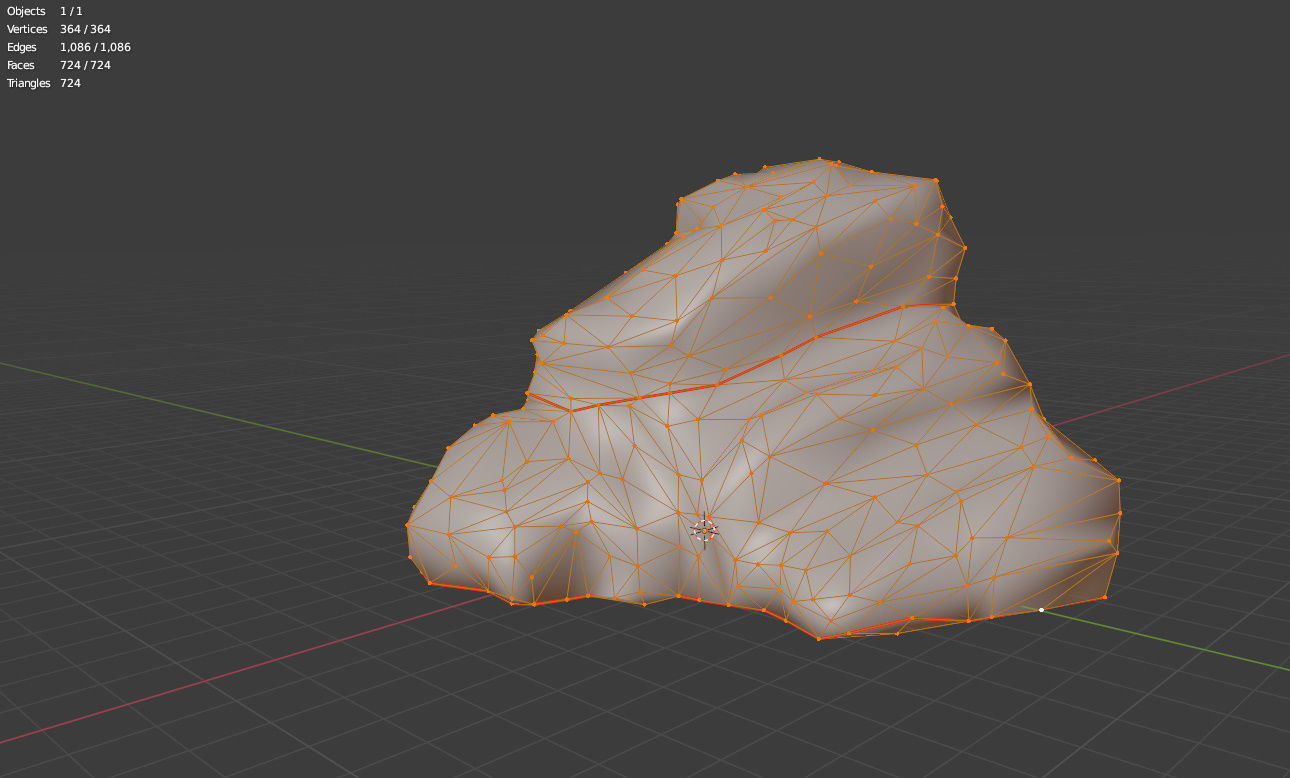Click the 3D cursor on the rock mesh
1290x778 pixels.
(x=704, y=530)
